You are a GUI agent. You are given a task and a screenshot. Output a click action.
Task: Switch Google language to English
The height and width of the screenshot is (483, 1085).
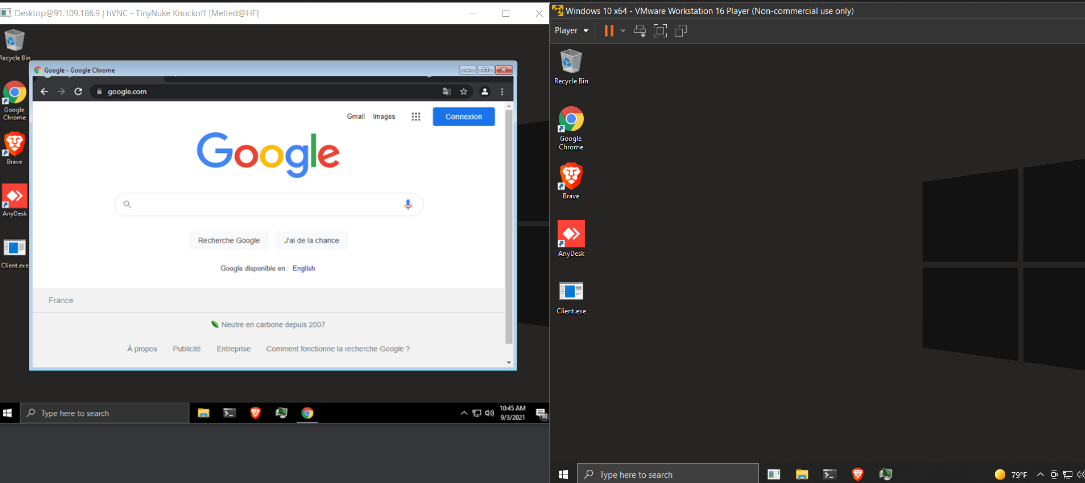coord(304,268)
